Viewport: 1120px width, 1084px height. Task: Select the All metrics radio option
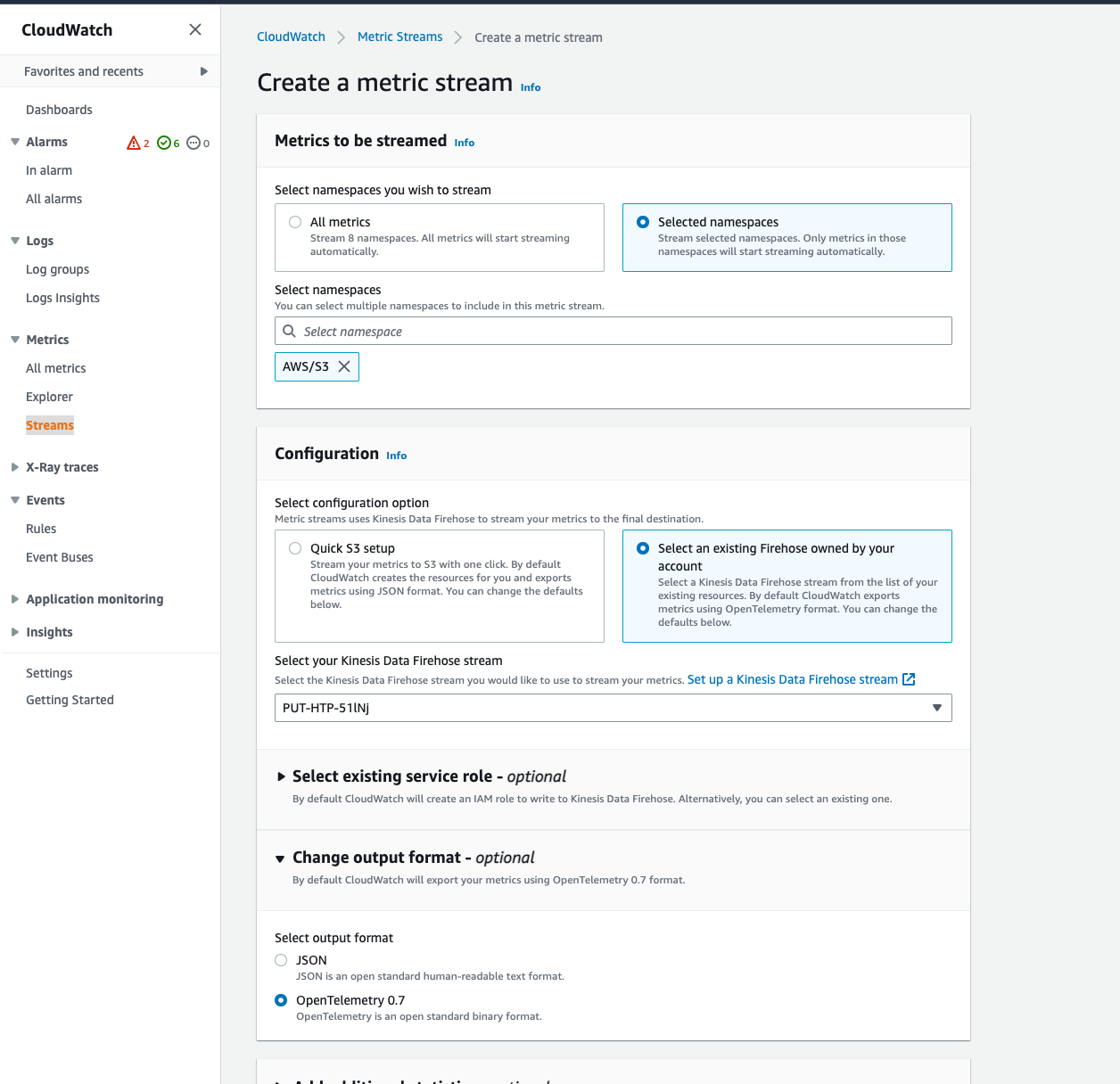tap(295, 222)
